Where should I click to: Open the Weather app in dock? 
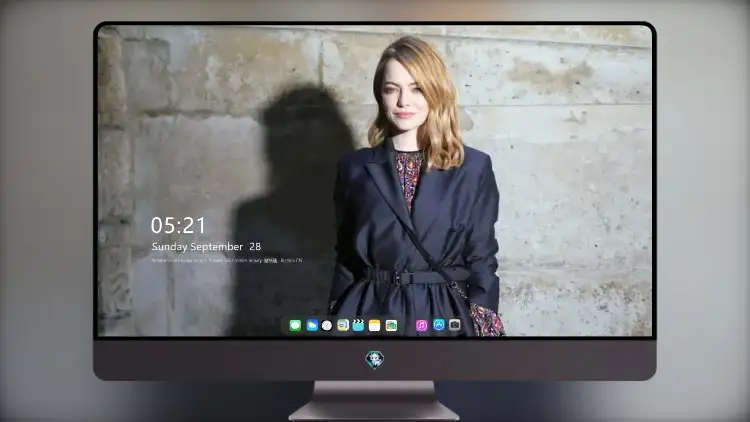click(312, 326)
